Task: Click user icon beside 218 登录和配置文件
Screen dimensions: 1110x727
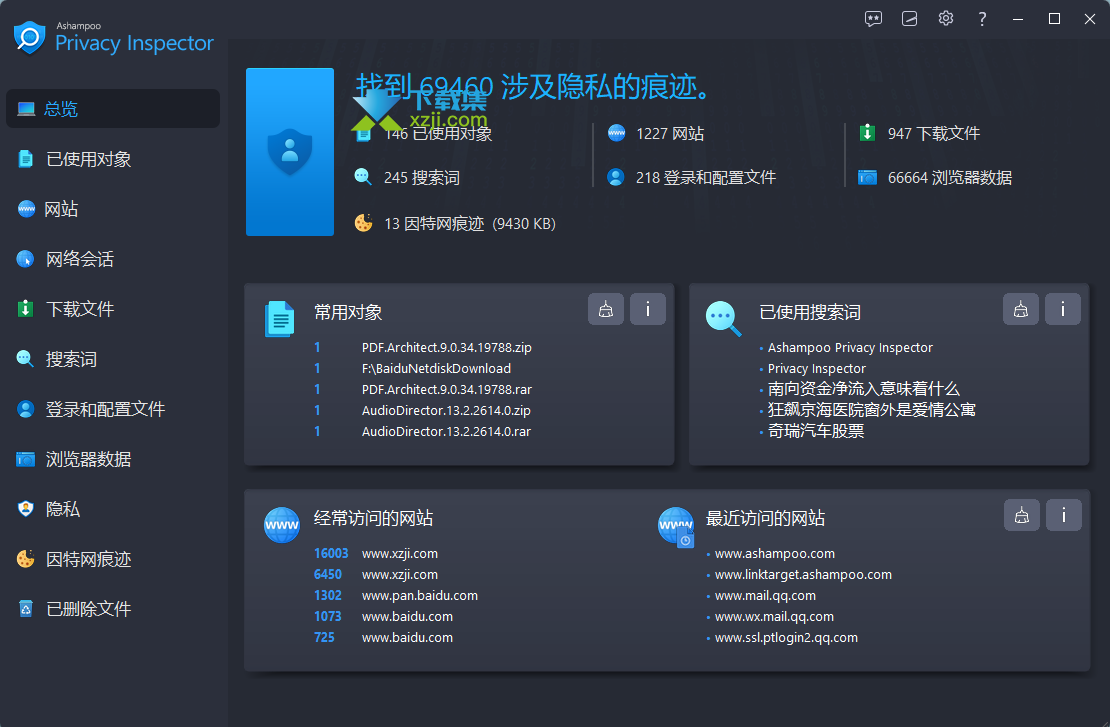Action: click(616, 177)
